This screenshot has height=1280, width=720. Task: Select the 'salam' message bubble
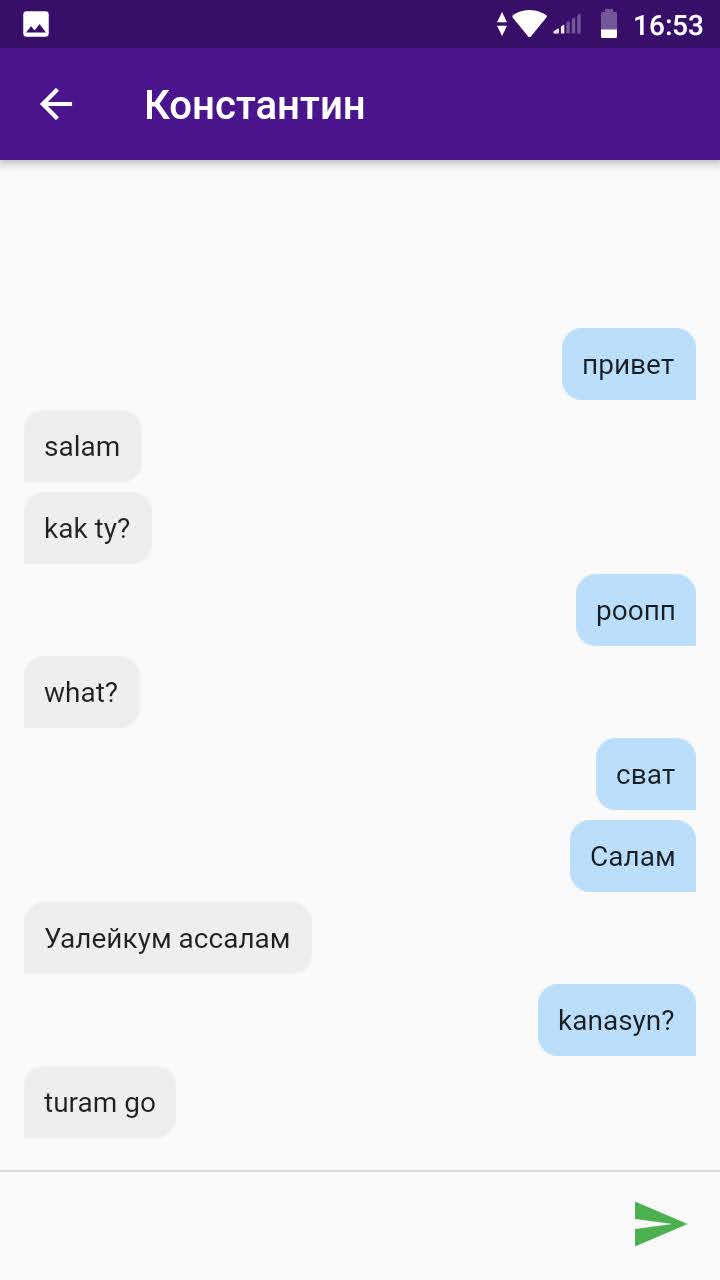83,446
